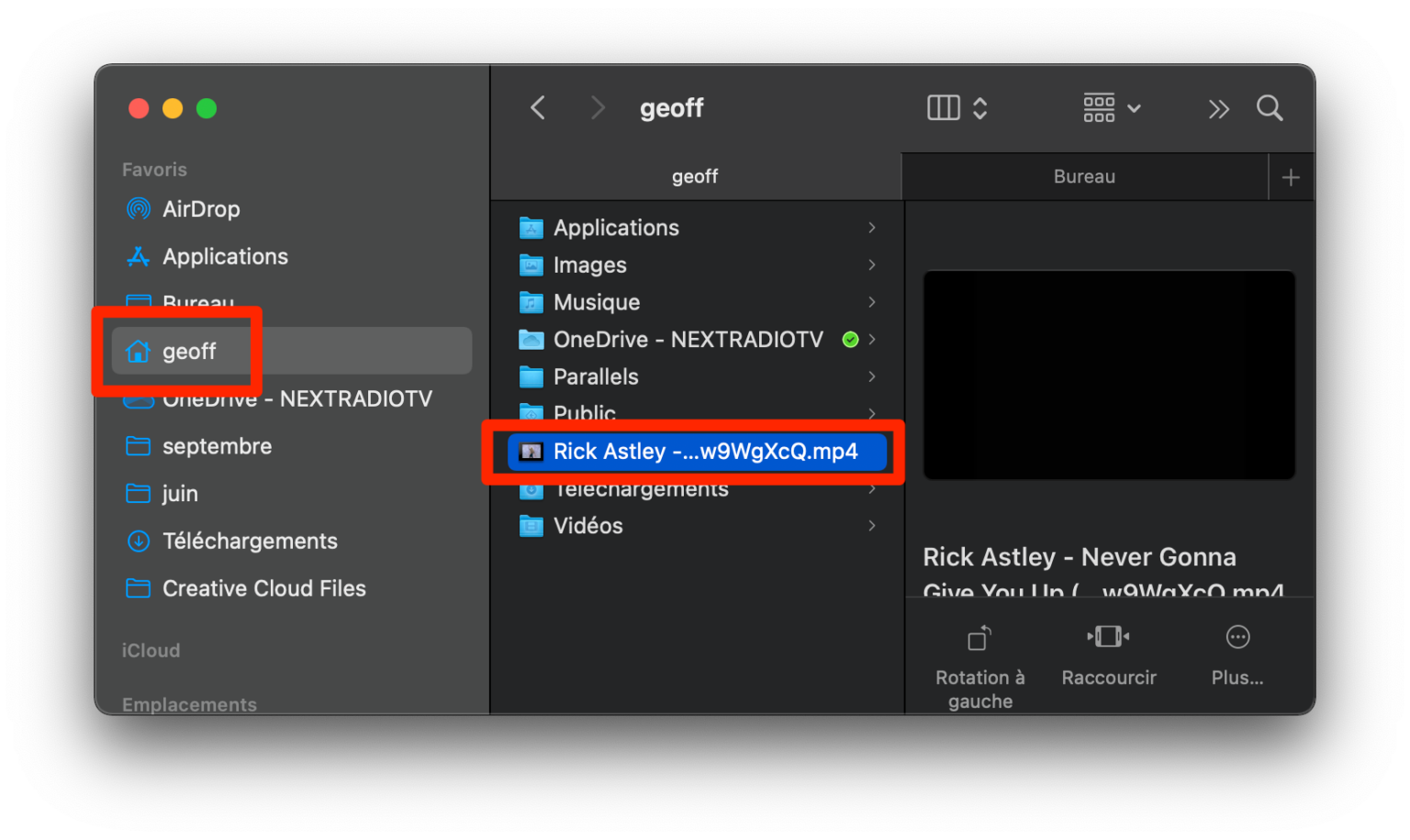
Task: Click the OneDrive green sync status badge
Action: (x=851, y=340)
